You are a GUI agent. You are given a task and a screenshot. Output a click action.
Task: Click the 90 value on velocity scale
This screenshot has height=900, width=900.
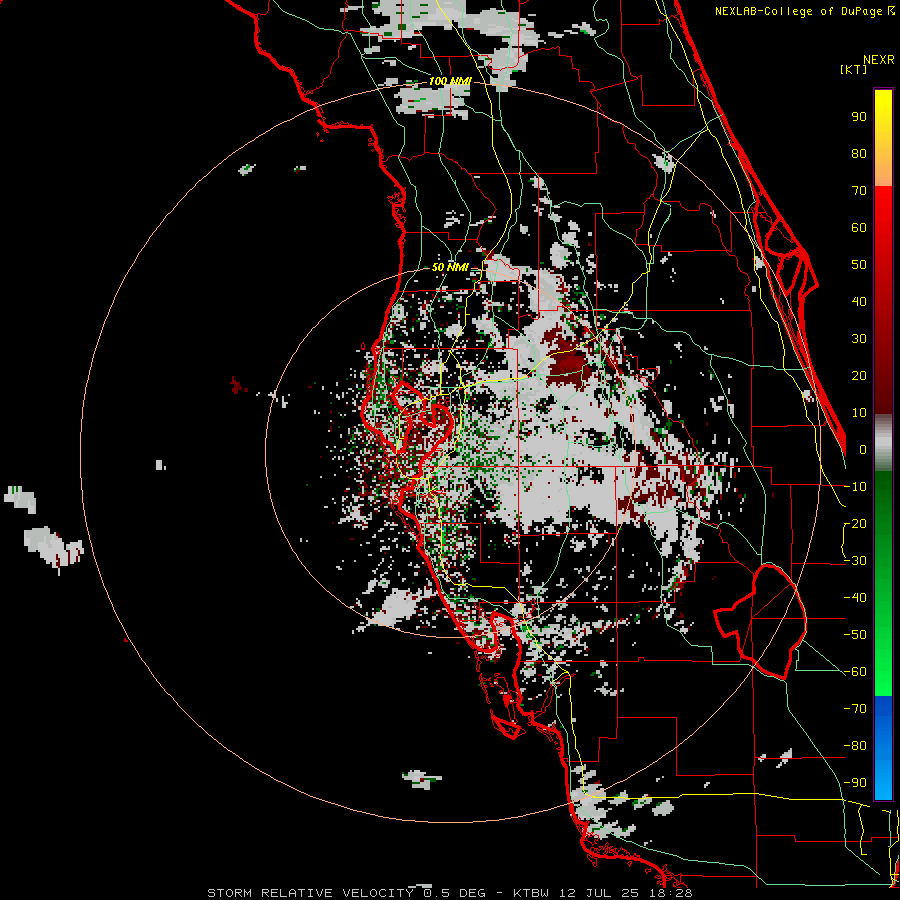pyautogui.click(x=859, y=117)
